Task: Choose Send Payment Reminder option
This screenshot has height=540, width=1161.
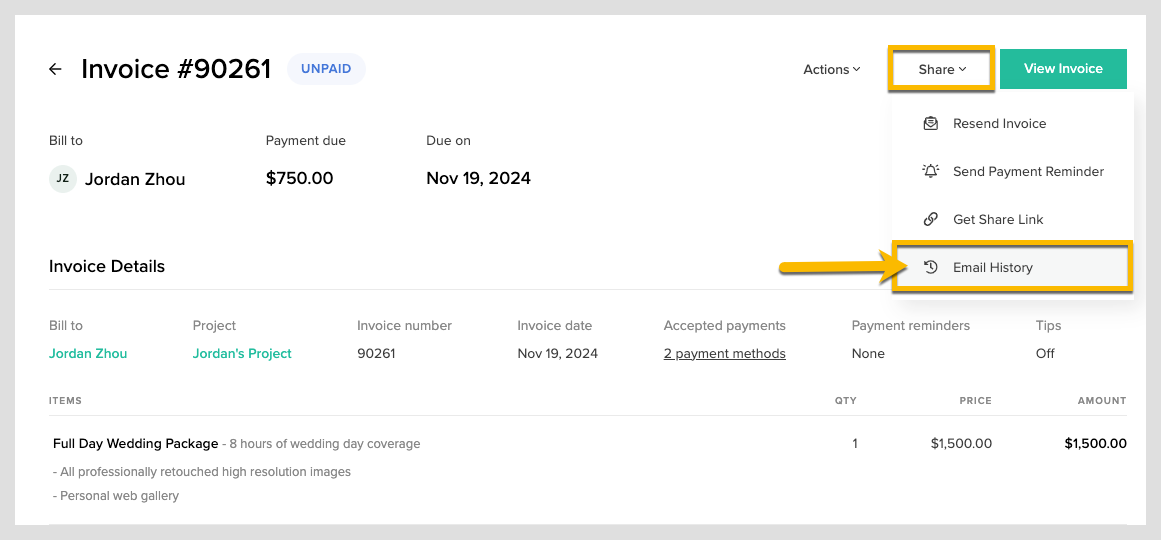Action: tap(1028, 171)
